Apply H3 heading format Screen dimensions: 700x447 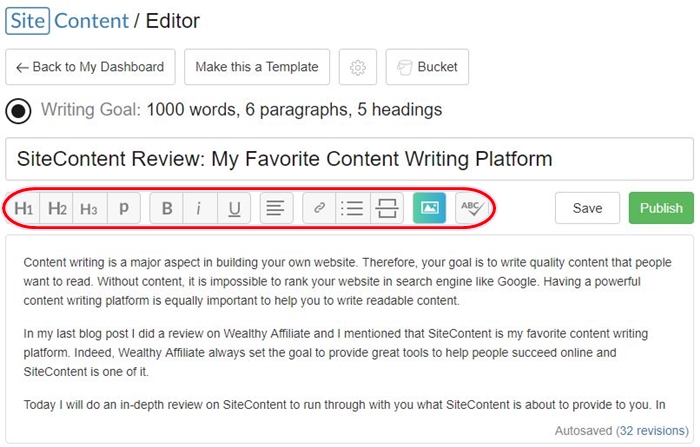[90, 208]
